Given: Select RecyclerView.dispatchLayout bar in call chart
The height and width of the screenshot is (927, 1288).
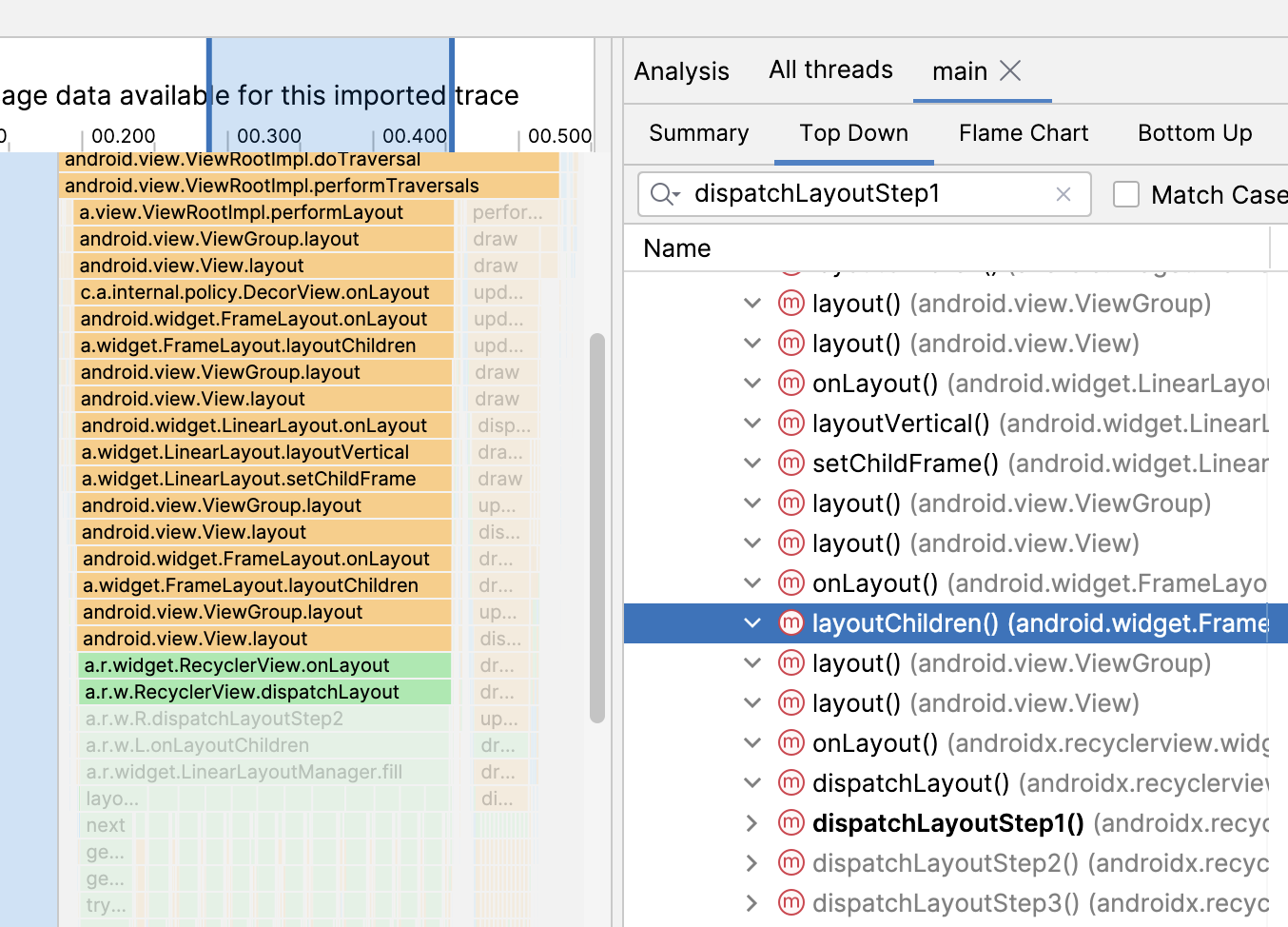Looking at the screenshot, I should point(264,692).
